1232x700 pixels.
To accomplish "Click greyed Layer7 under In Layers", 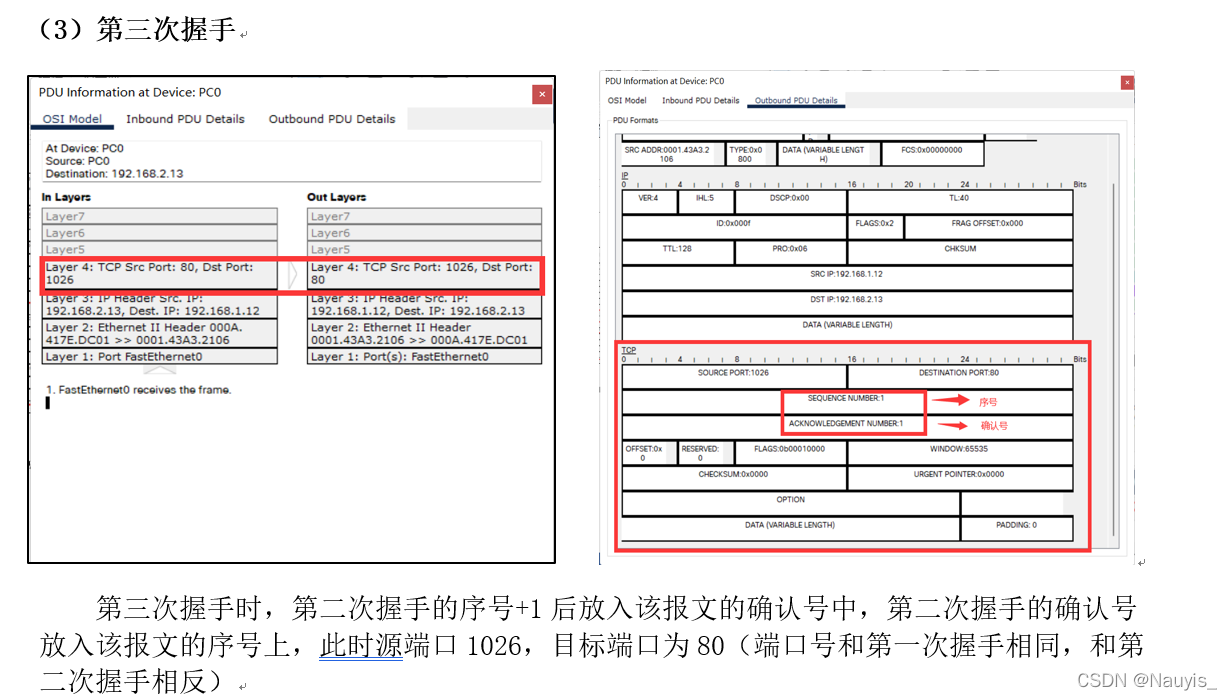I will [x=160, y=216].
